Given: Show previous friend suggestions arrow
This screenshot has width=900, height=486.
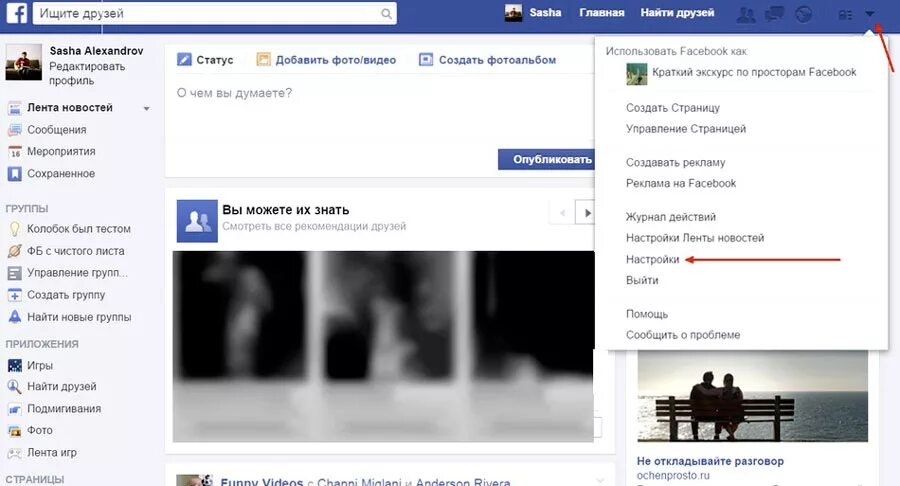Looking at the screenshot, I should coord(562,213).
